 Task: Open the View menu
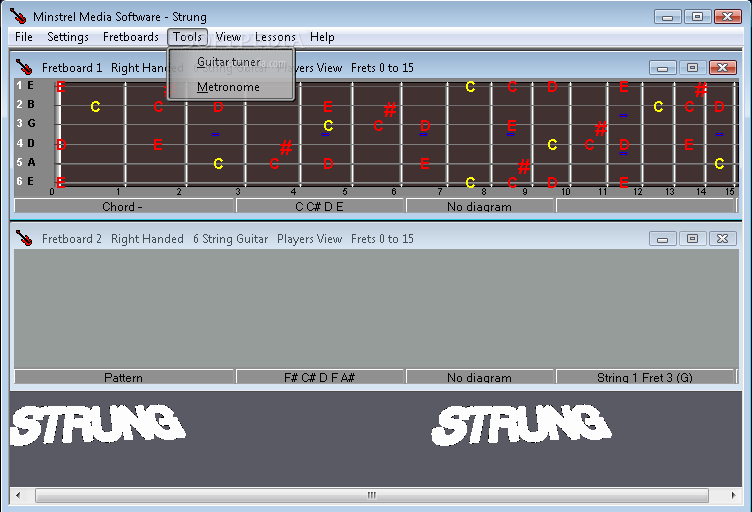click(228, 37)
